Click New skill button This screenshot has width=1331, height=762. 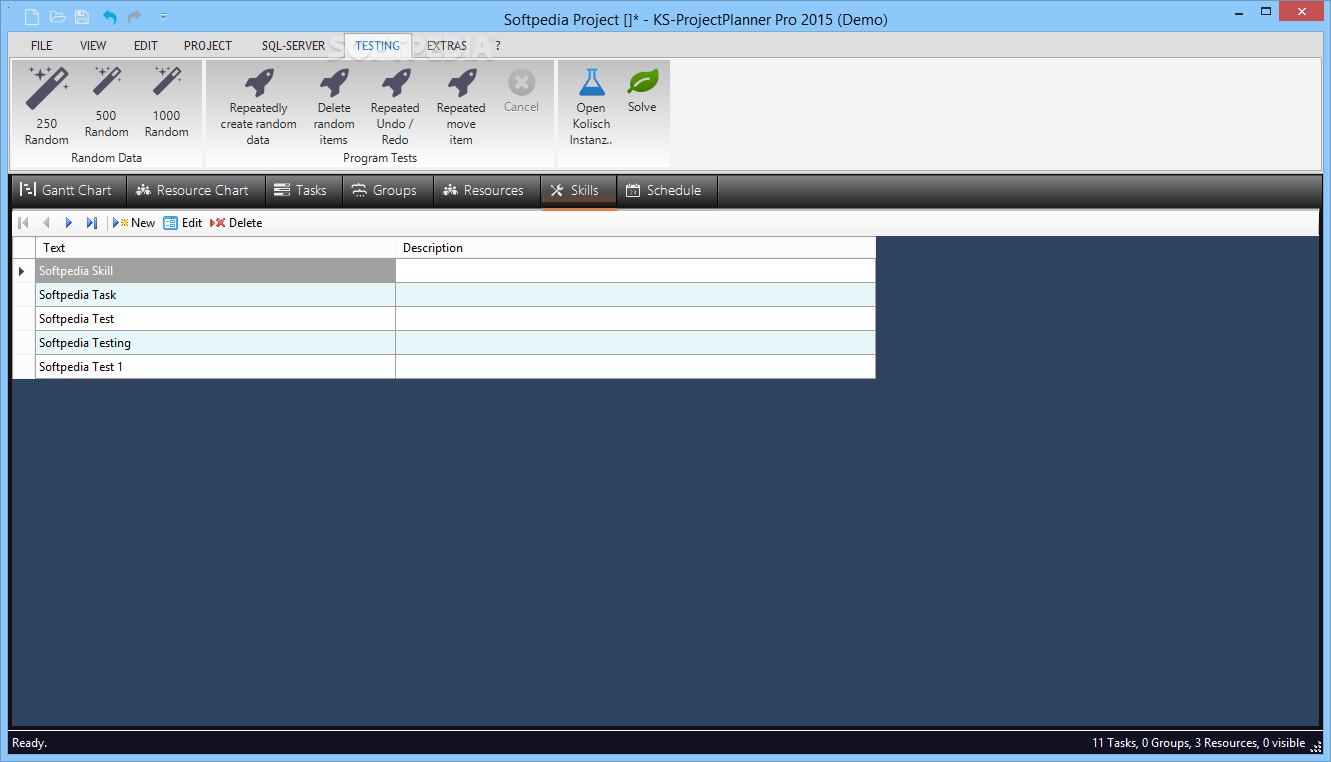click(x=134, y=223)
